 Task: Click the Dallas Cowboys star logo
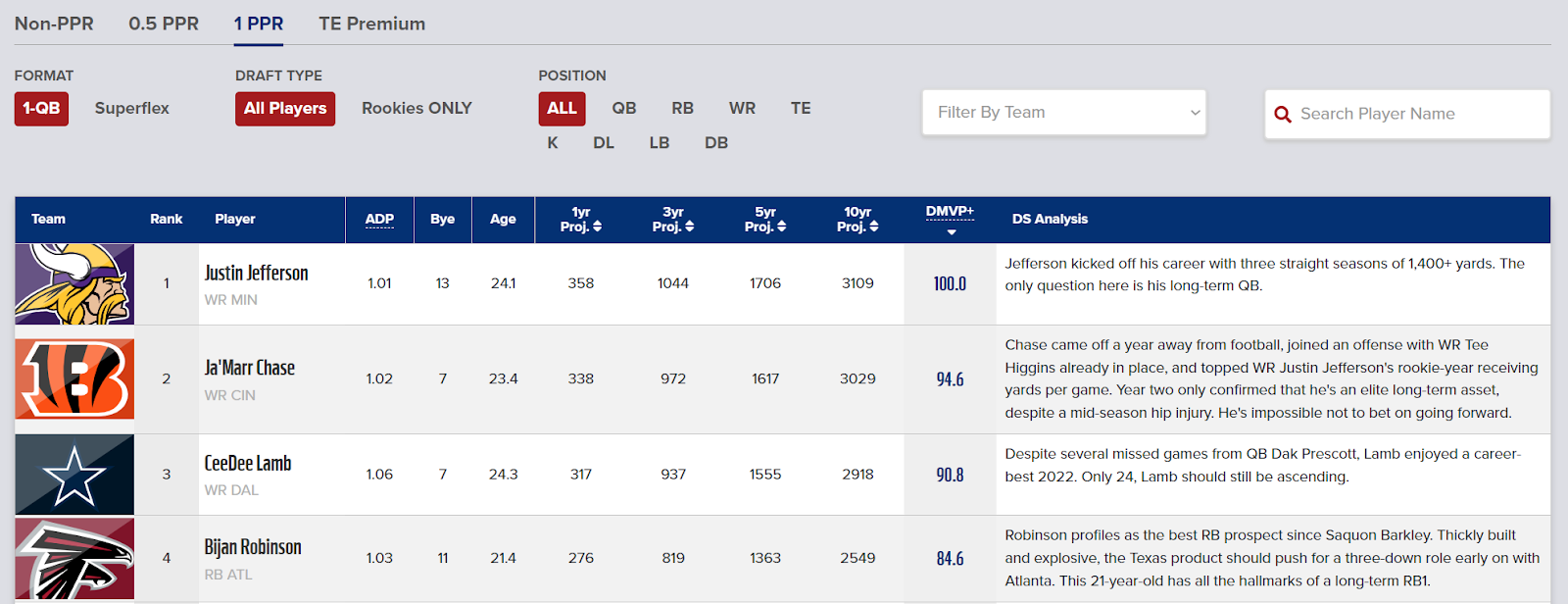74,475
